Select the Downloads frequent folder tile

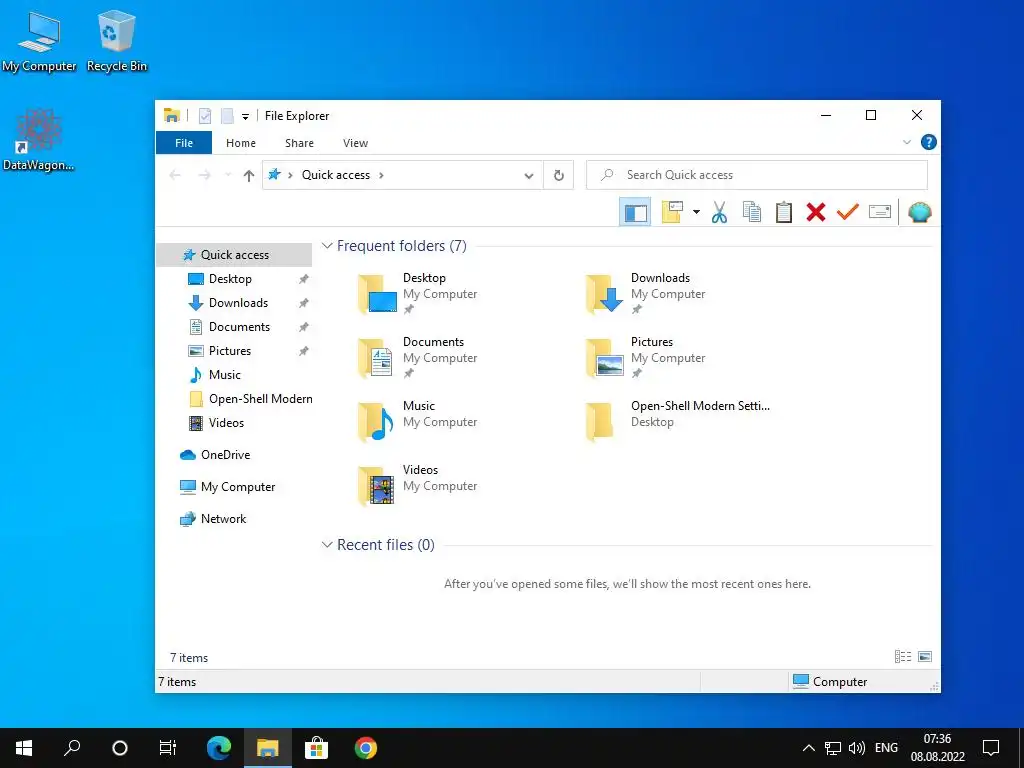646,293
